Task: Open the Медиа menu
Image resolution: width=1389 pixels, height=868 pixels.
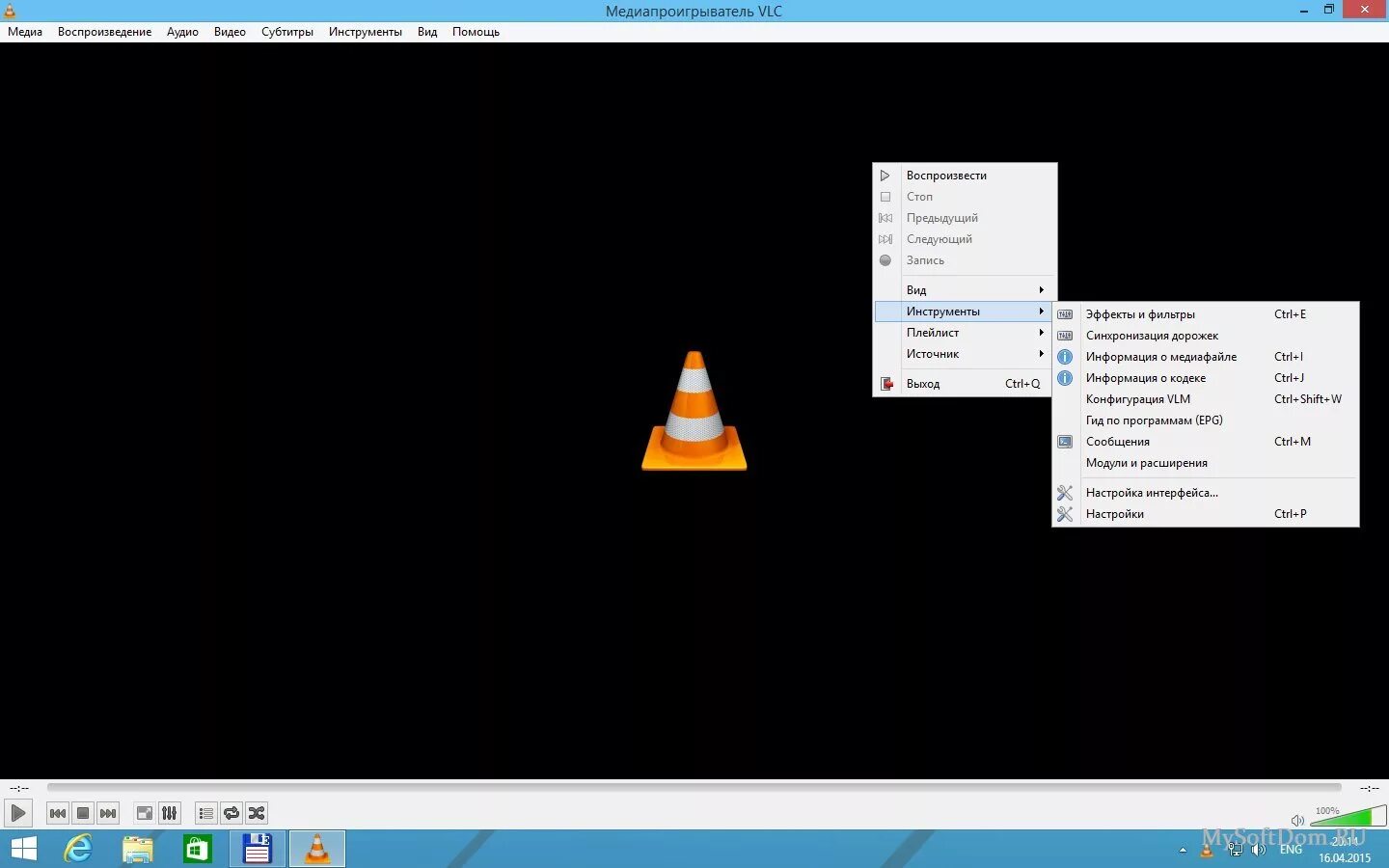Action: 25,32
